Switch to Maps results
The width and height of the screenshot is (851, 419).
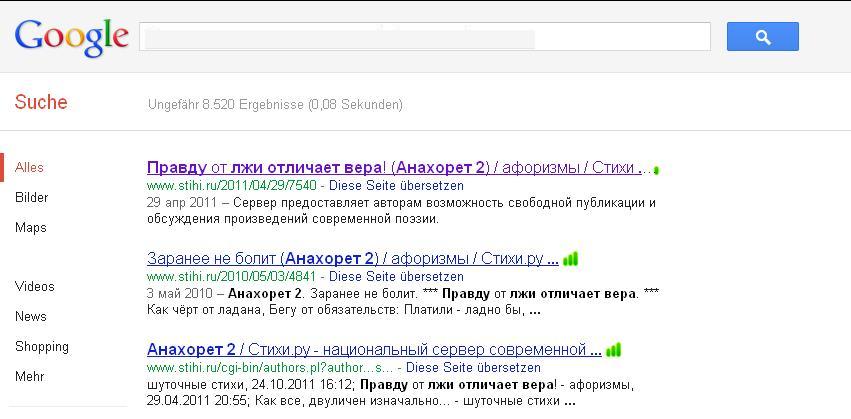coord(31,228)
